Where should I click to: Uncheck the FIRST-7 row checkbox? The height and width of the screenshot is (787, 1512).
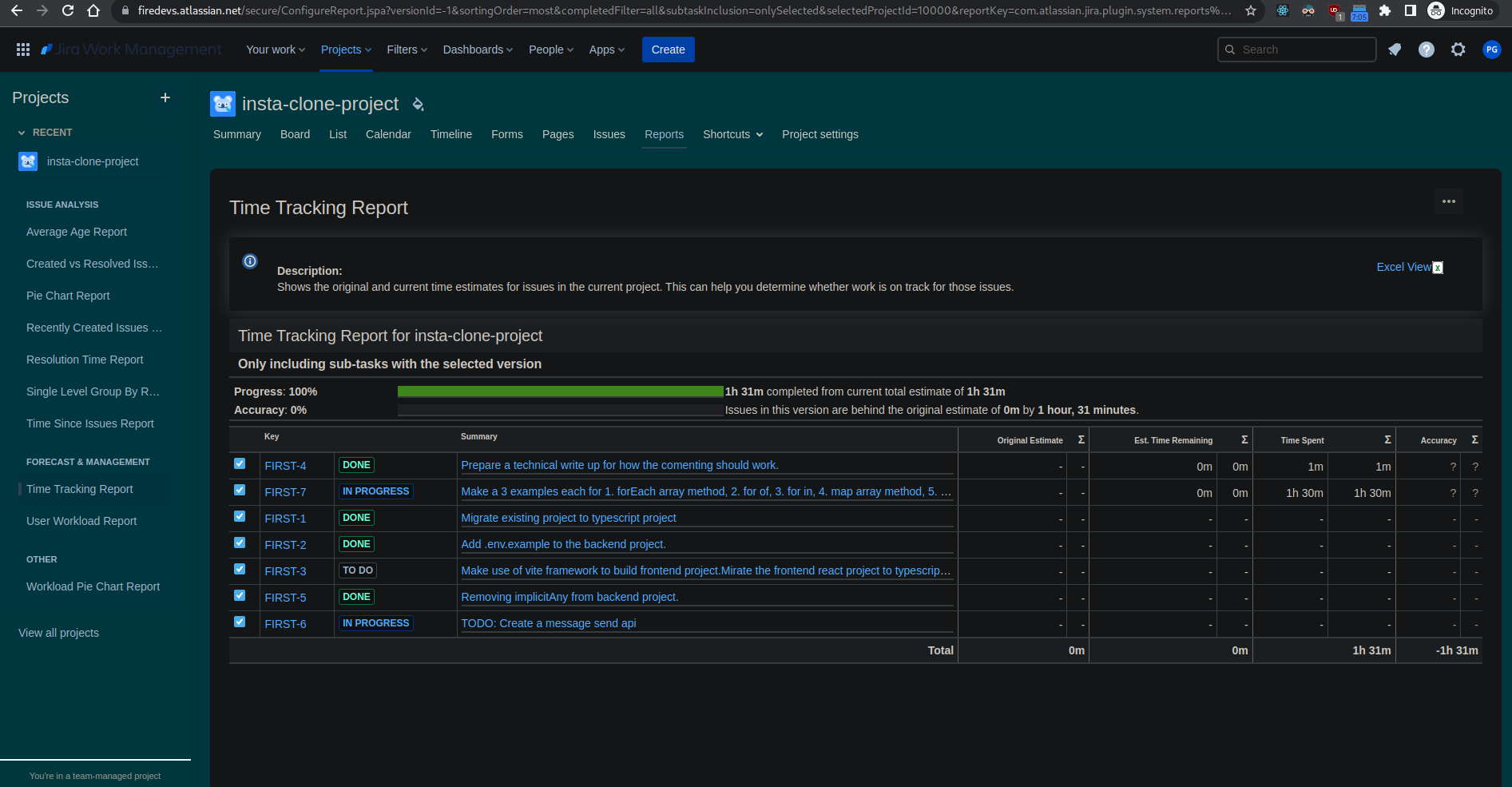[240, 490]
